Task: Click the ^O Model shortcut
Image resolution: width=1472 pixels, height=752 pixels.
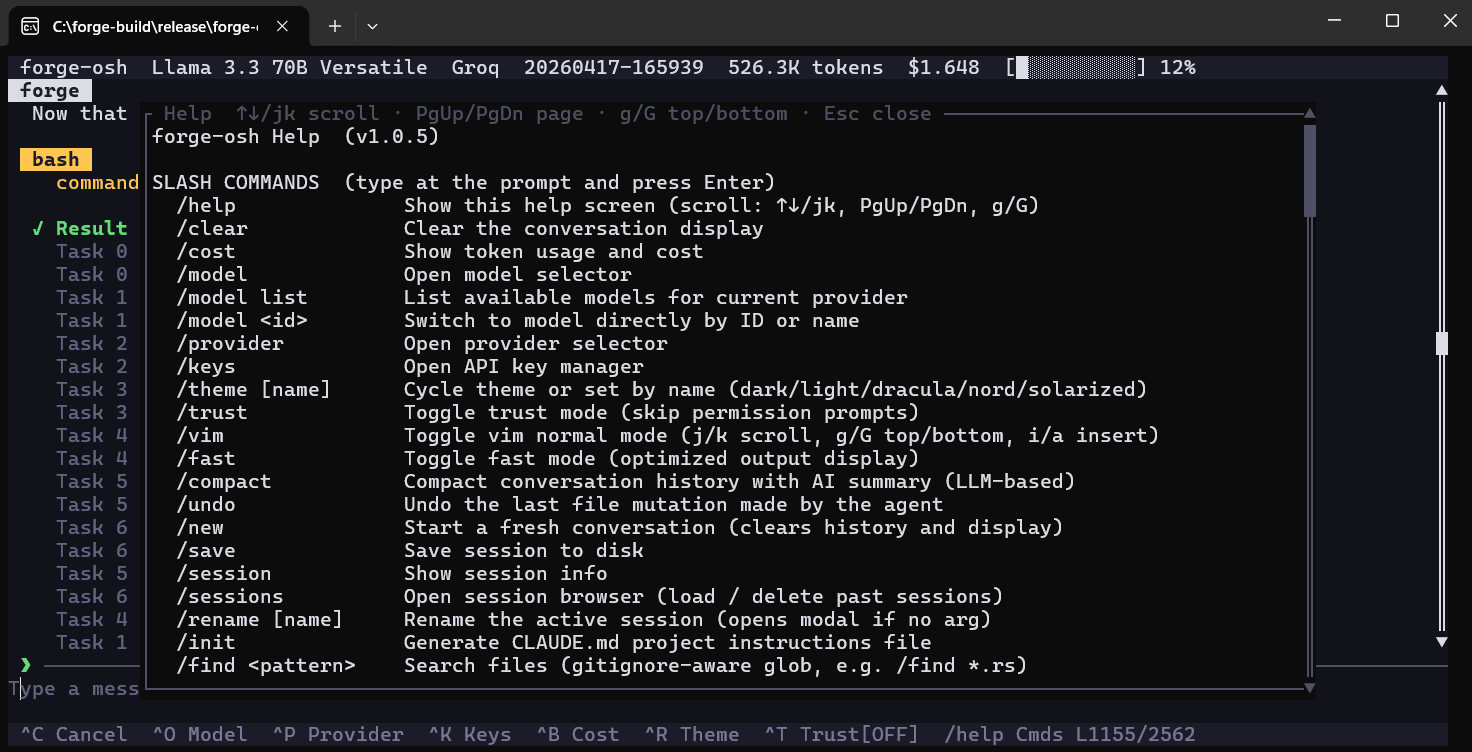Action: coord(200,734)
